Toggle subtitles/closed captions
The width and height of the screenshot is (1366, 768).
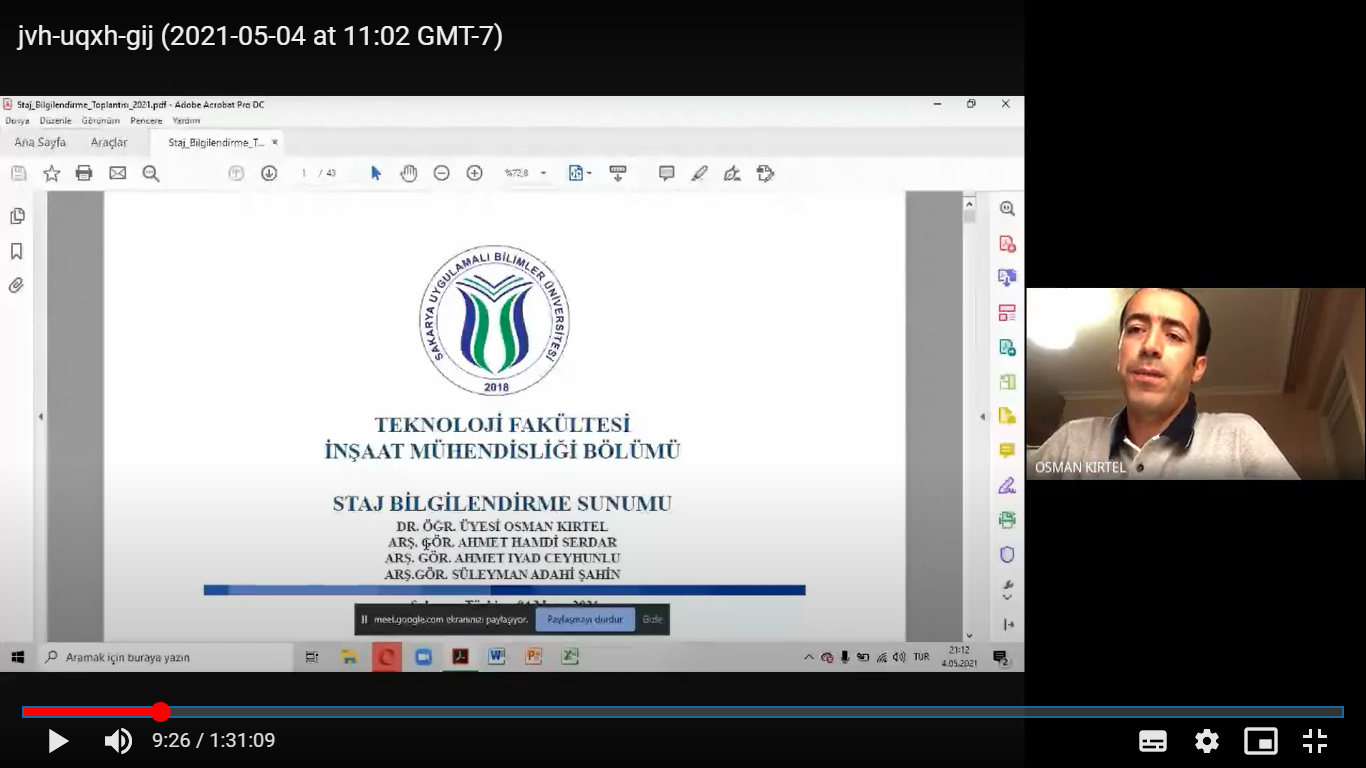tap(1153, 741)
